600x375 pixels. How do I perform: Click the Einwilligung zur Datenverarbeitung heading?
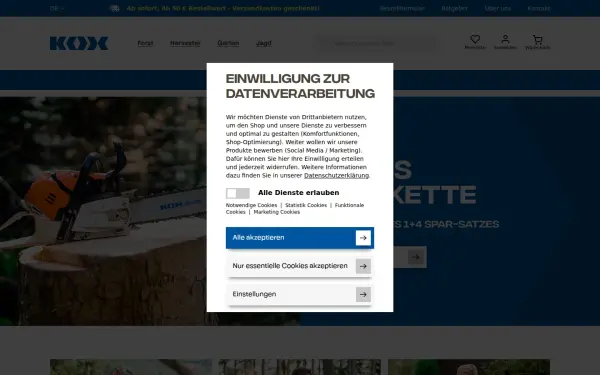point(300,86)
